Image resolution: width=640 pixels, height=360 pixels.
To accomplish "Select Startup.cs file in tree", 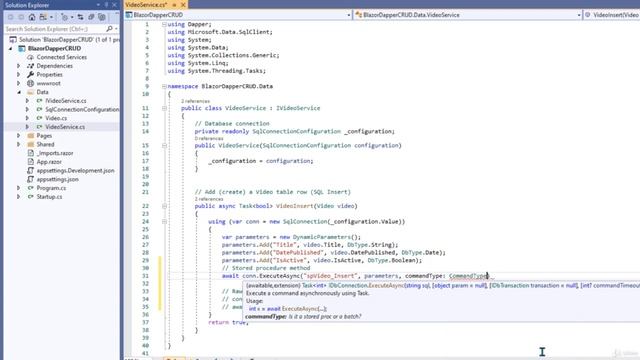I will pos(49,197).
